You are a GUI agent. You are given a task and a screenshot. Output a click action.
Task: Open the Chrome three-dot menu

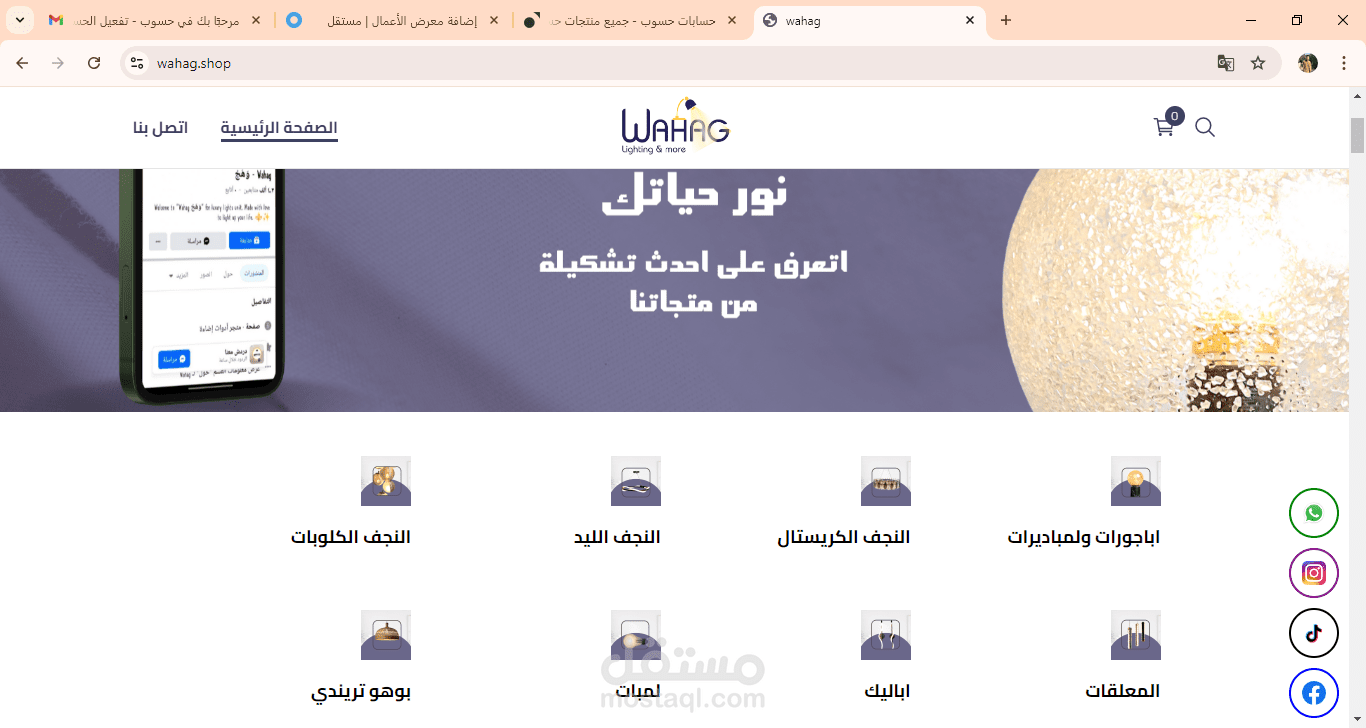pyautogui.click(x=1342, y=63)
